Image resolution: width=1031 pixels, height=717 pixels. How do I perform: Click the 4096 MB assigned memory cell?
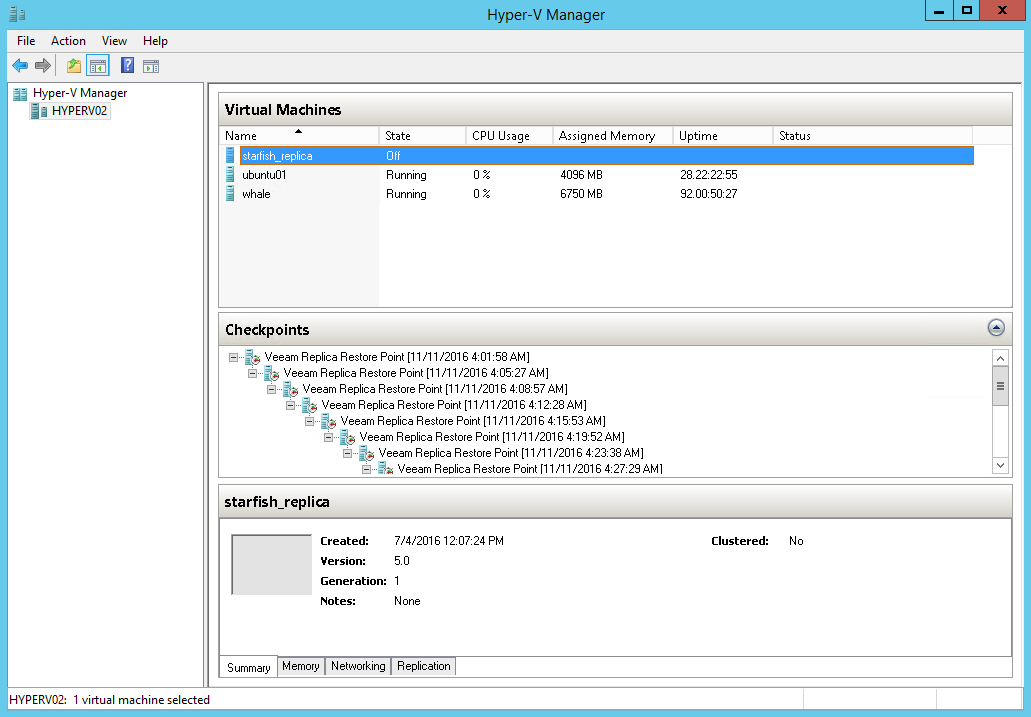581,175
